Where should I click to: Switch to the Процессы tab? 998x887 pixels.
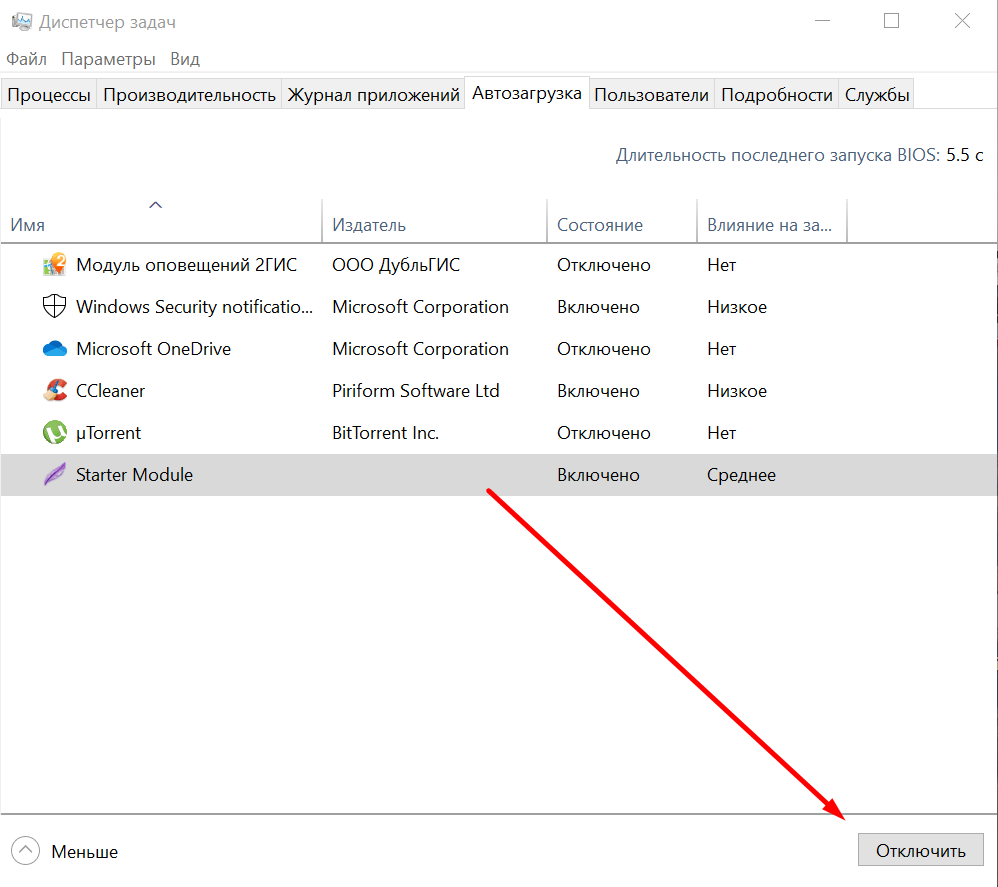click(49, 95)
